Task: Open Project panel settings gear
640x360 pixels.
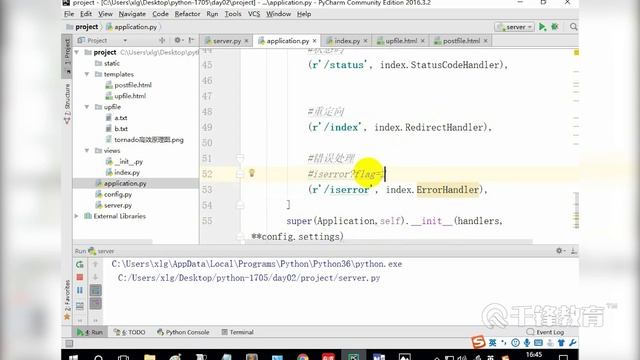Action: (x=178, y=40)
